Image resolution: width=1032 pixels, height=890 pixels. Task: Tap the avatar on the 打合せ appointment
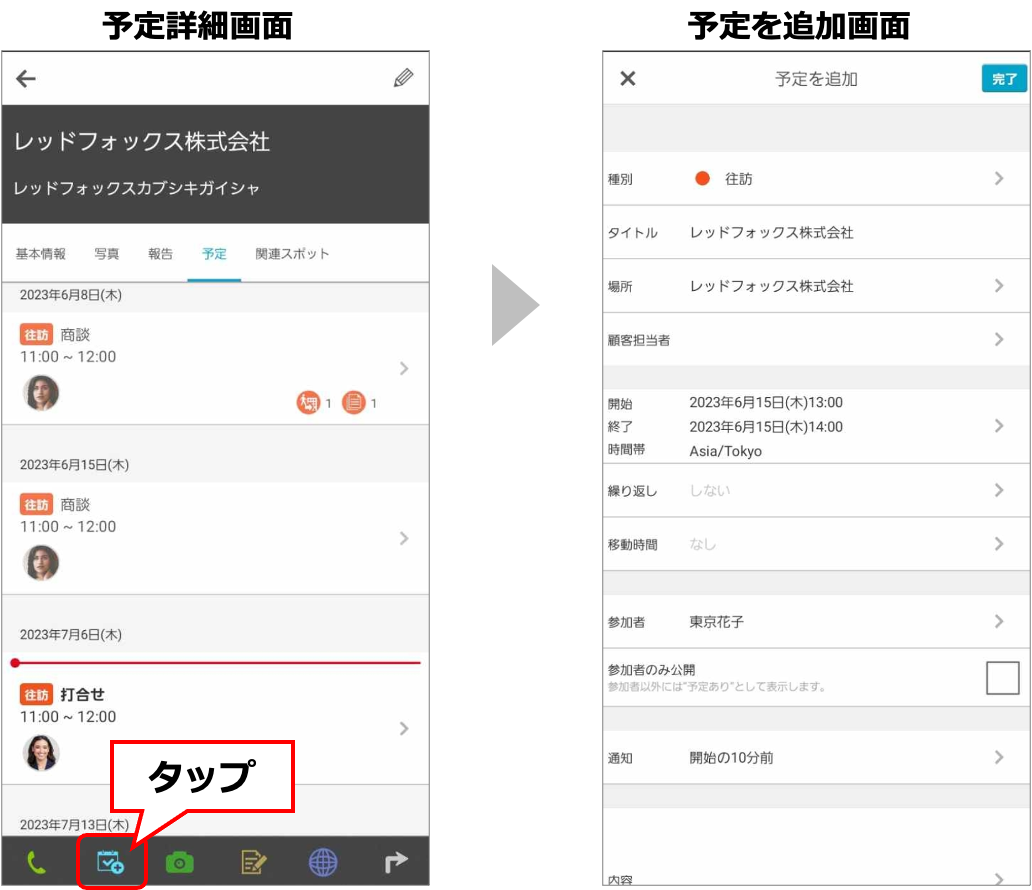[x=41, y=752]
